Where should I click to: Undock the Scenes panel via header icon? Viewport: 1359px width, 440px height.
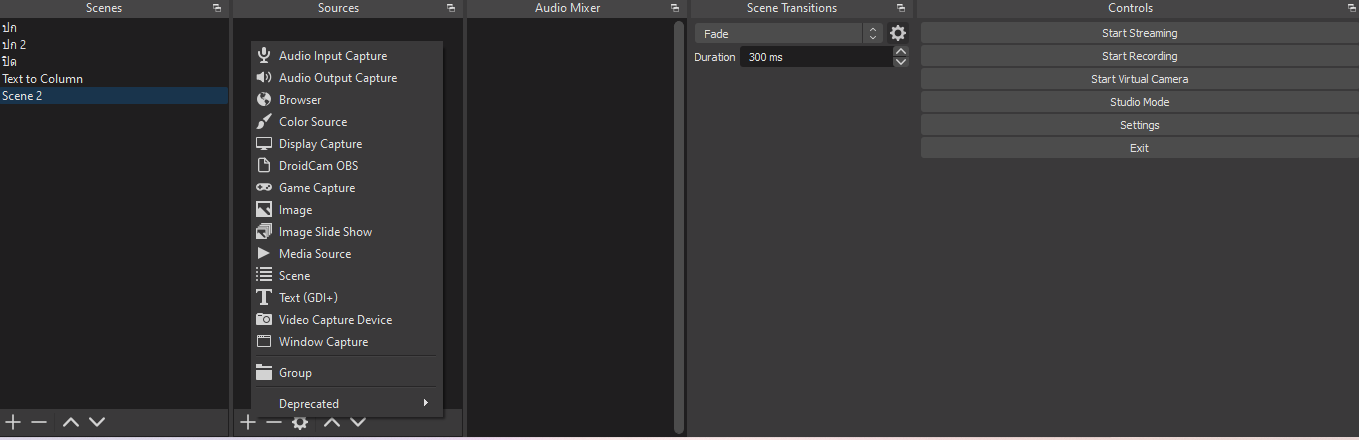point(217,8)
